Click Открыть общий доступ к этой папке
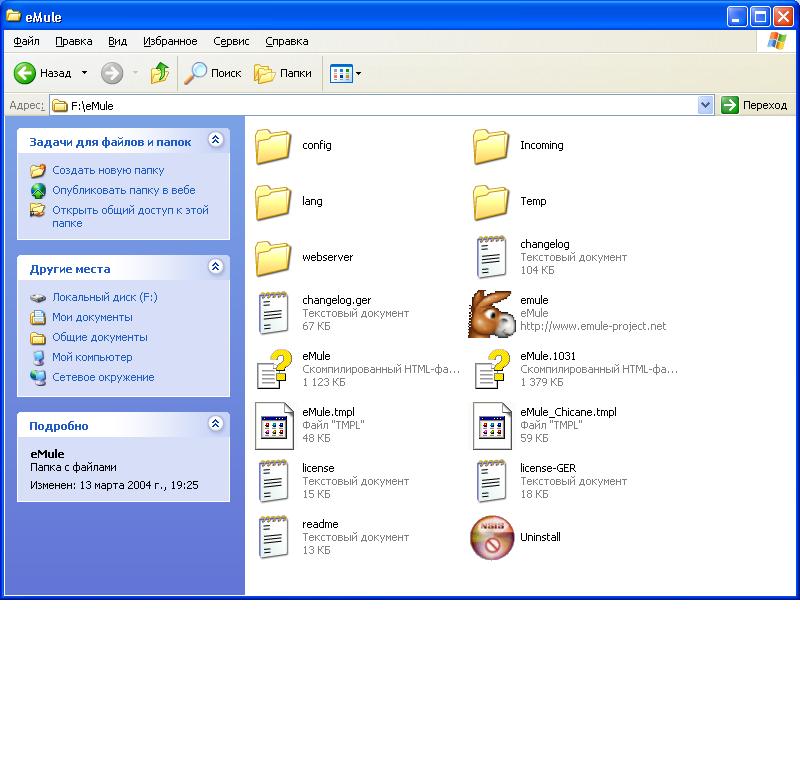 click(x=131, y=217)
